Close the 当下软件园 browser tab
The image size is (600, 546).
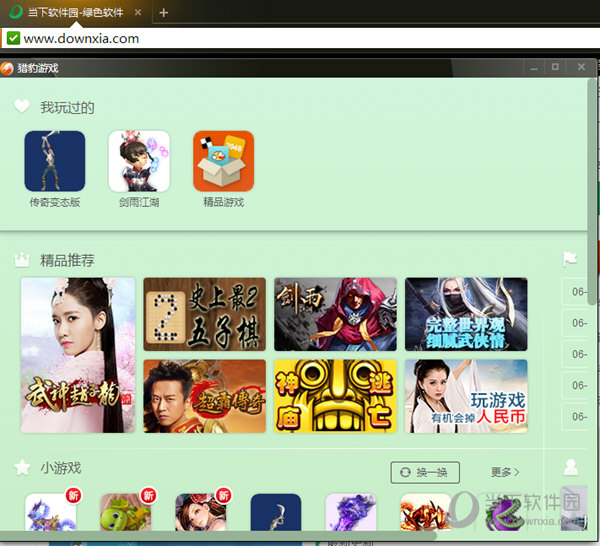(x=138, y=13)
